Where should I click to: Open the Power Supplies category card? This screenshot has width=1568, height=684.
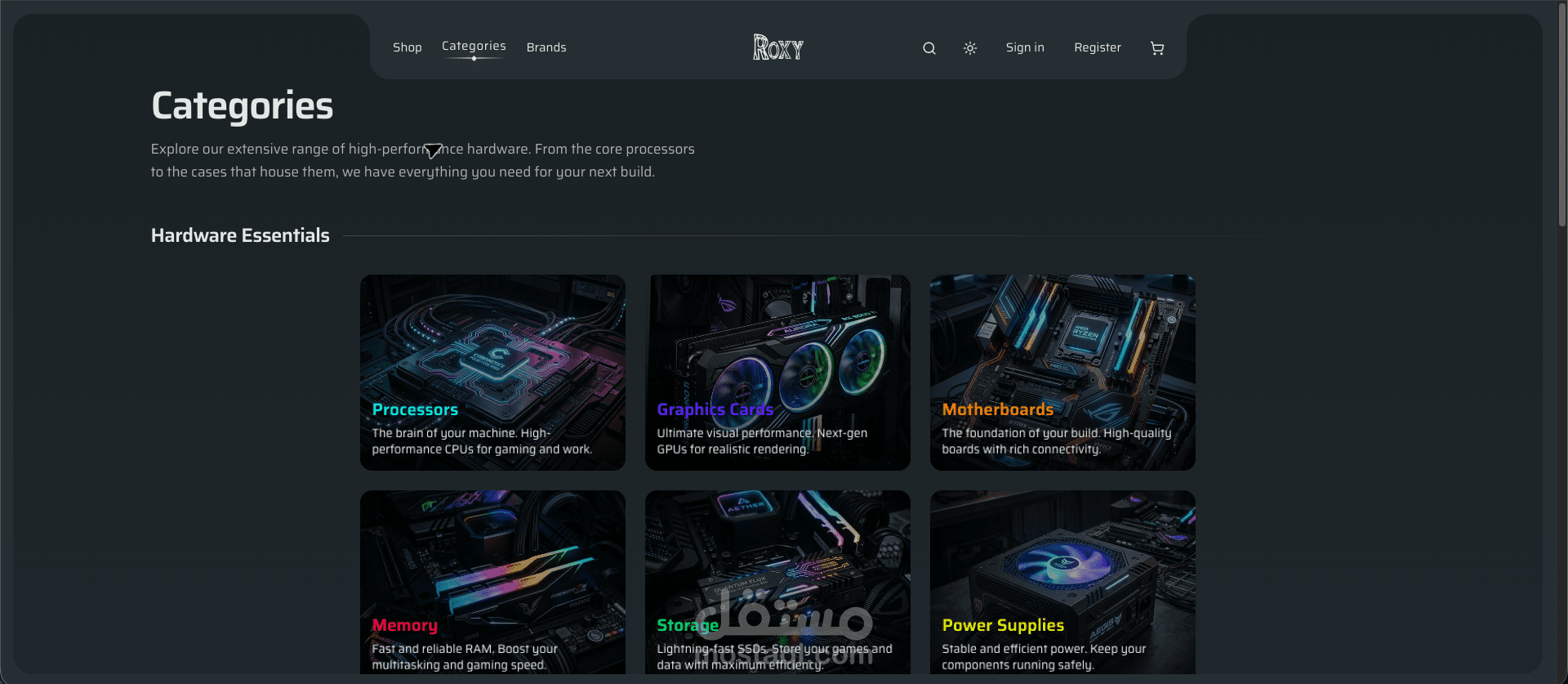click(x=1062, y=583)
